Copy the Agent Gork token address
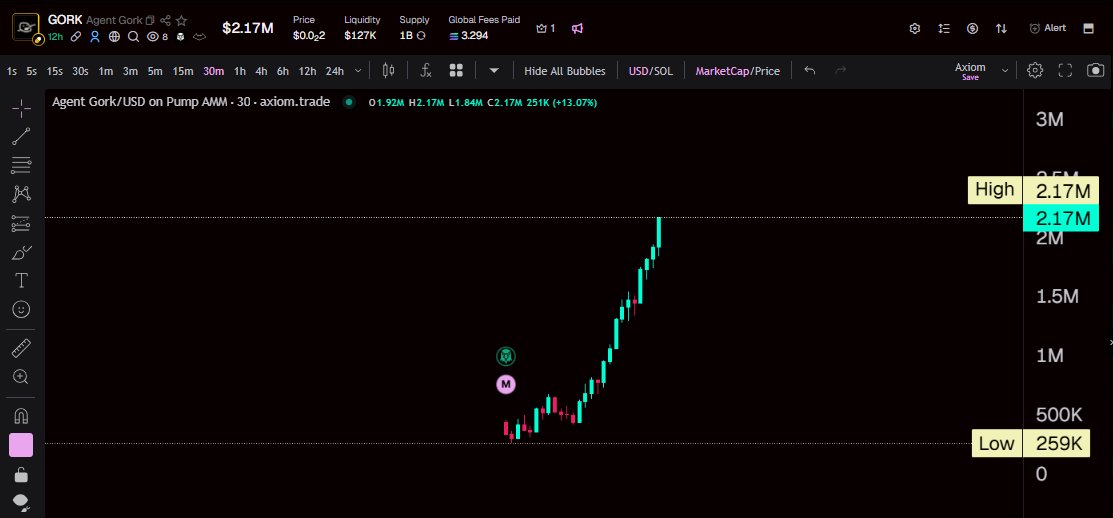 150,21
